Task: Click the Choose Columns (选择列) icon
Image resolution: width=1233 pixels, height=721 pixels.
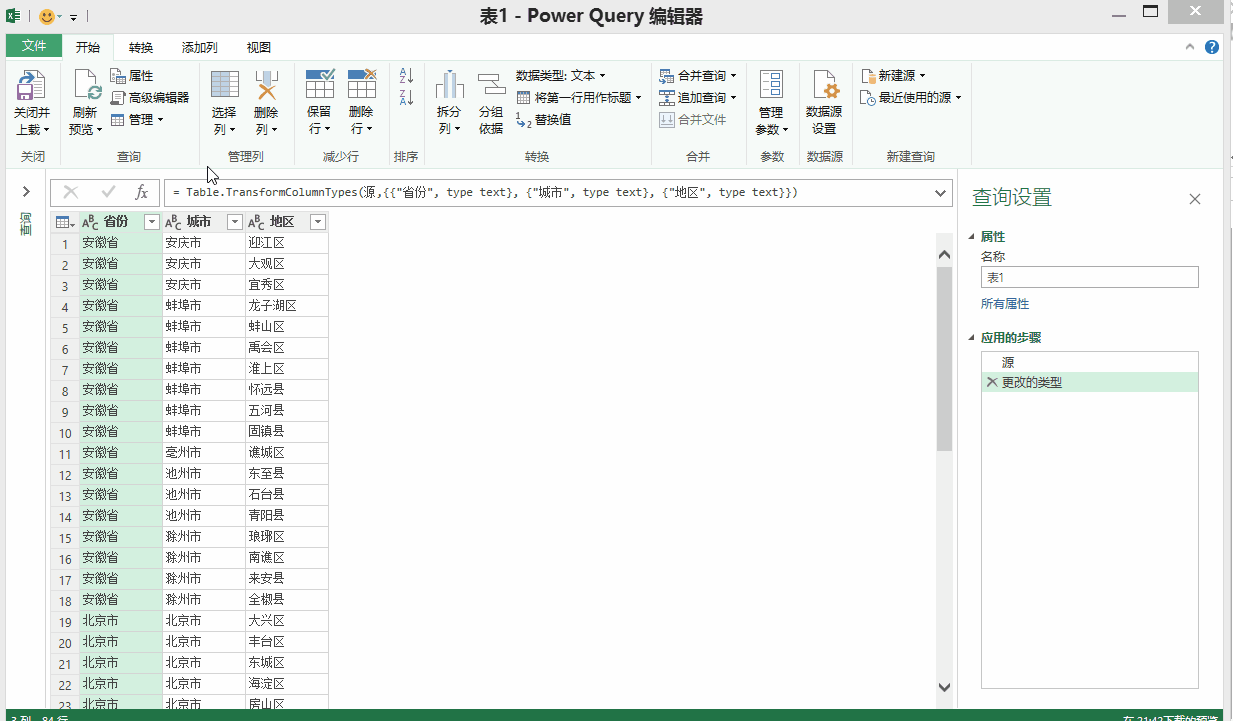Action: 224,86
